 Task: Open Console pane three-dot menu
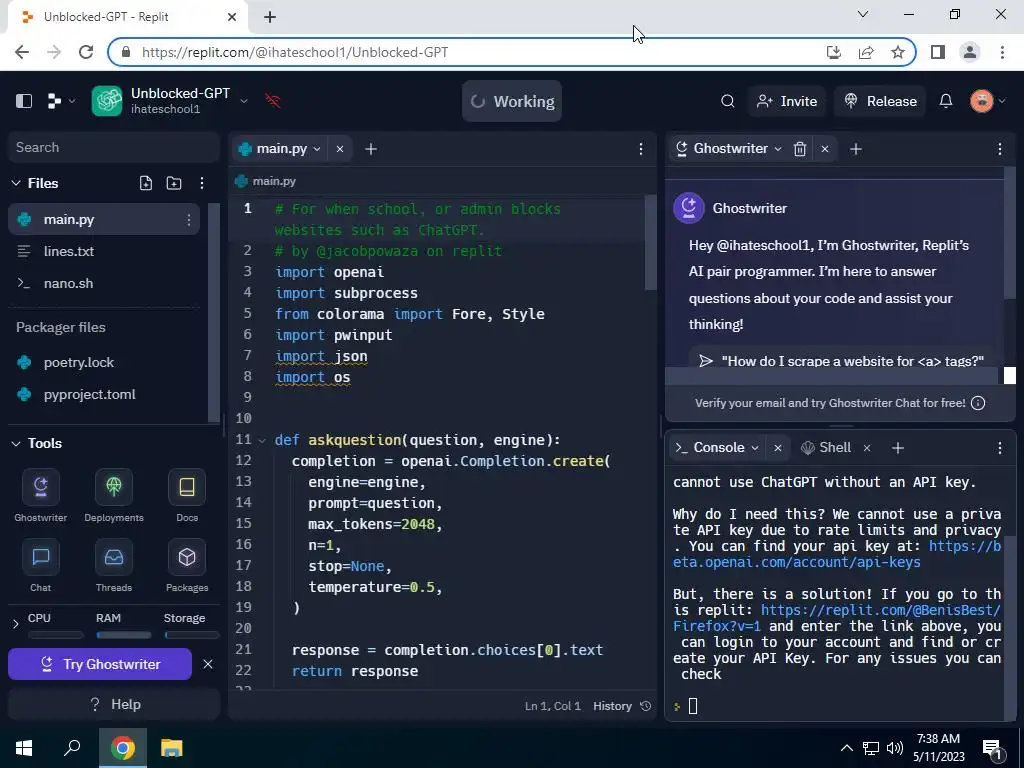(x=999, y=448)
